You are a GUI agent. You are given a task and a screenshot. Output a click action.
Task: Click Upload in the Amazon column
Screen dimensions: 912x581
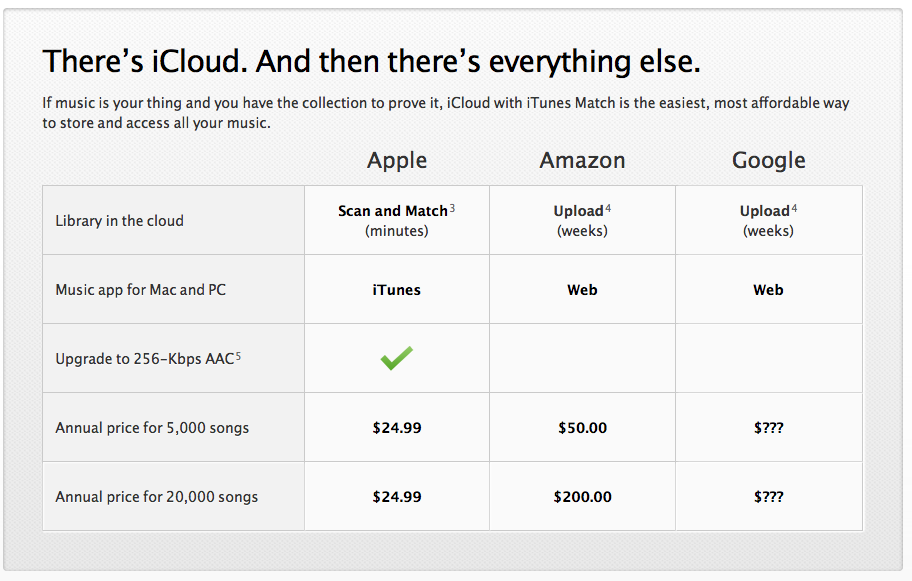click(x=578, y=211)
